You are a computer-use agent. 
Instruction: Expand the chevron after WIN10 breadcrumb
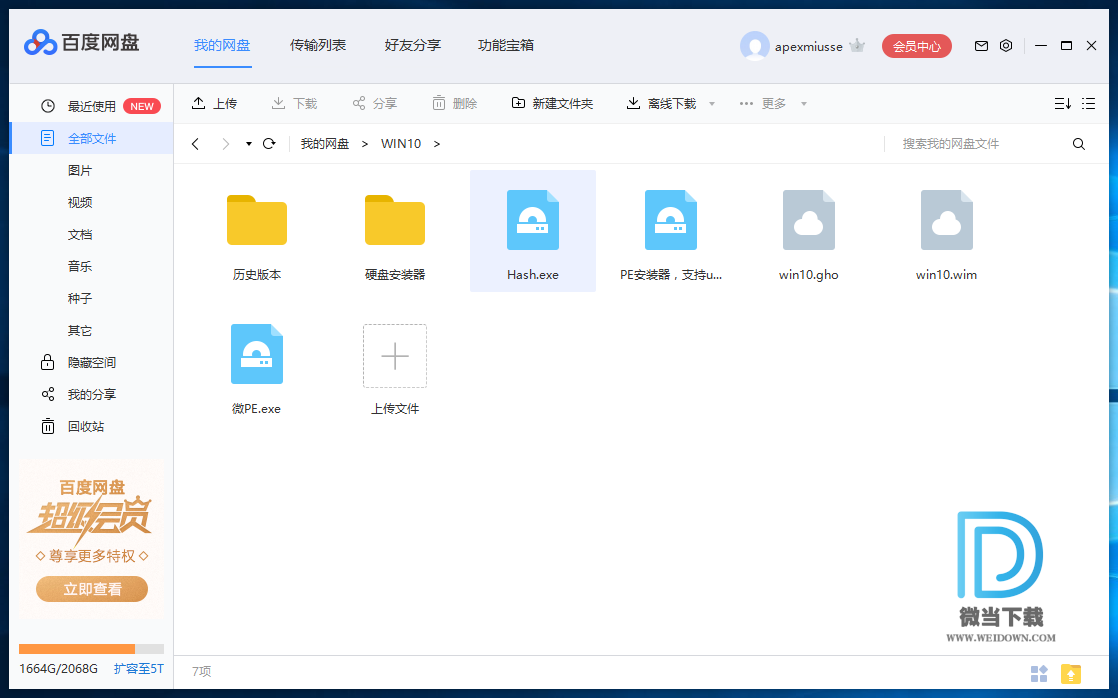point(437,144)
